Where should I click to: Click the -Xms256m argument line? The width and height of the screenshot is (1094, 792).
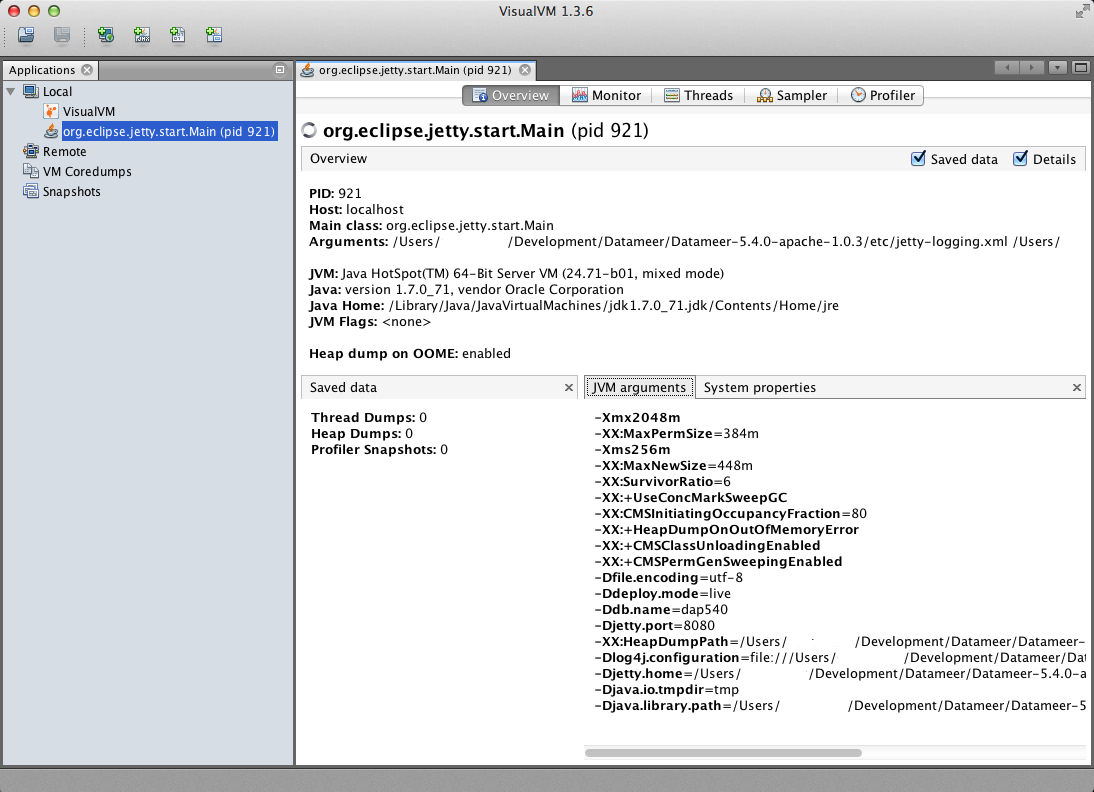tap(632, 449)
